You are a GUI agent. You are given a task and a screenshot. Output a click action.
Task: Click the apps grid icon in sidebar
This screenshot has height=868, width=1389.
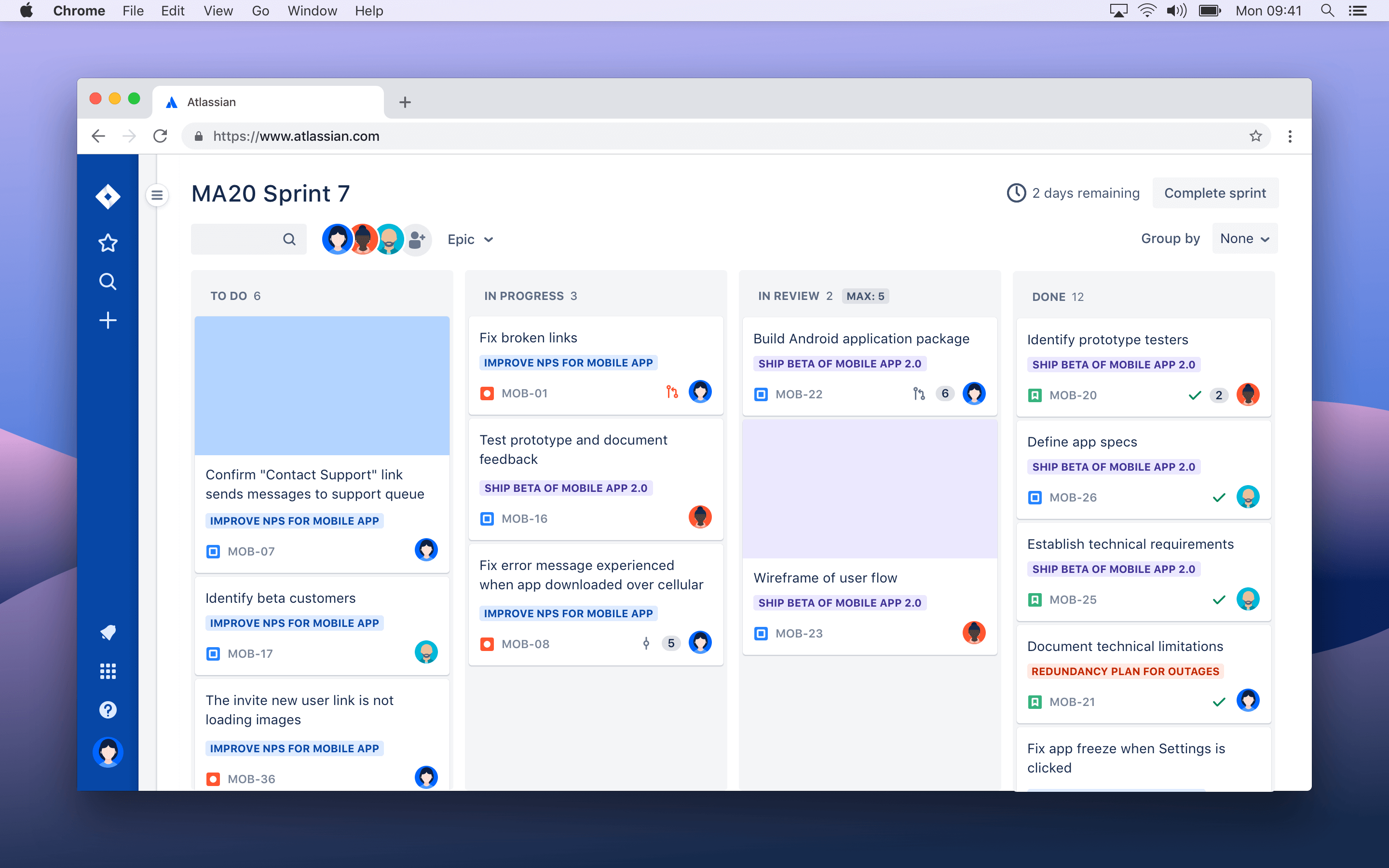(x=108, y=671)
